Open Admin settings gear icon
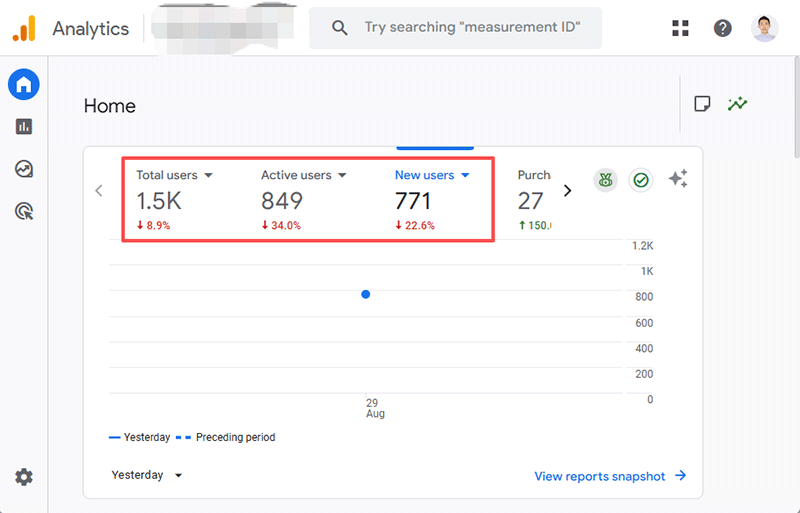Image resolution: width=800 pixels, height=513 pixels. 24,477
